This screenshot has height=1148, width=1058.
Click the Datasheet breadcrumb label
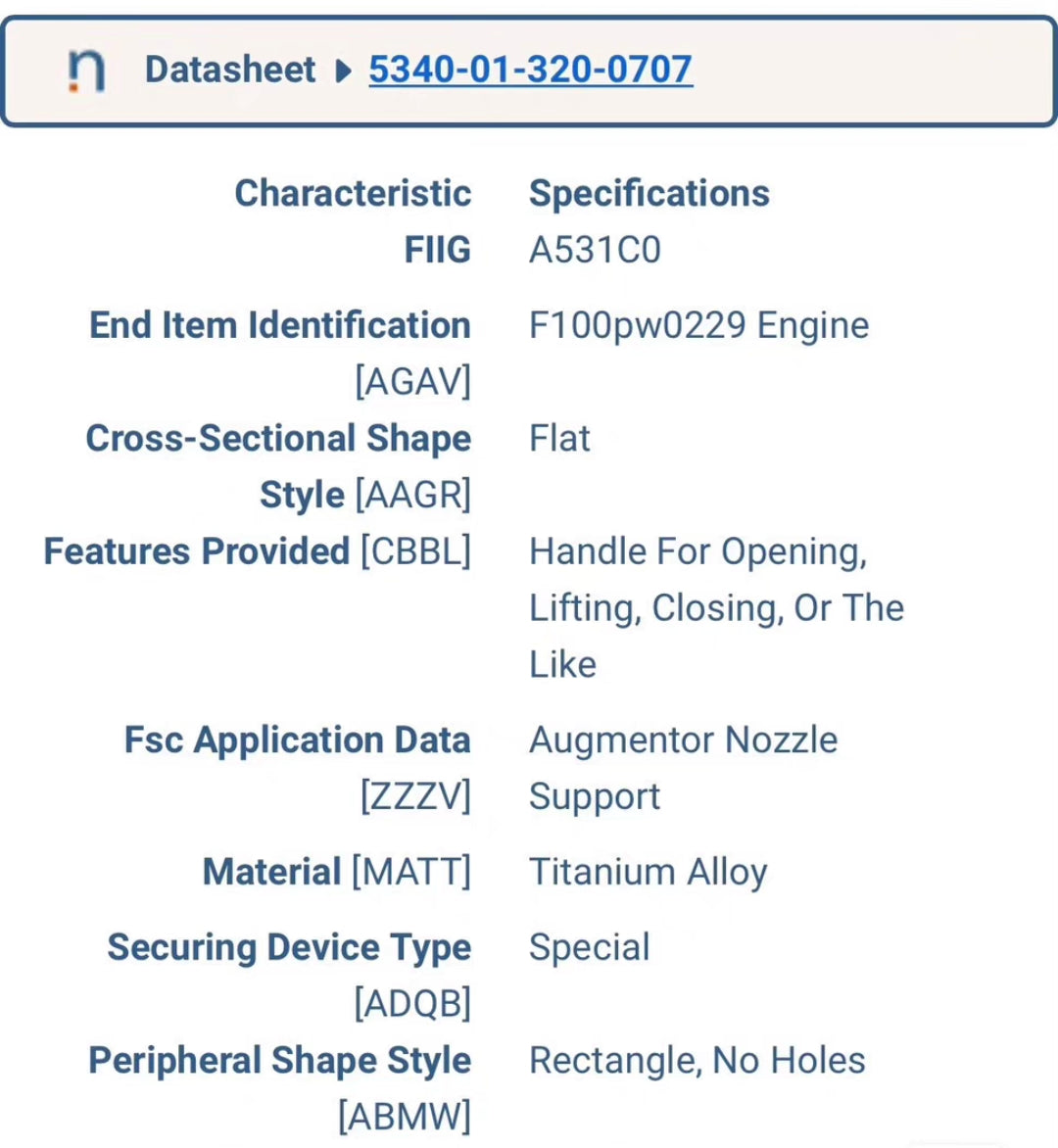tap(230, 70)
